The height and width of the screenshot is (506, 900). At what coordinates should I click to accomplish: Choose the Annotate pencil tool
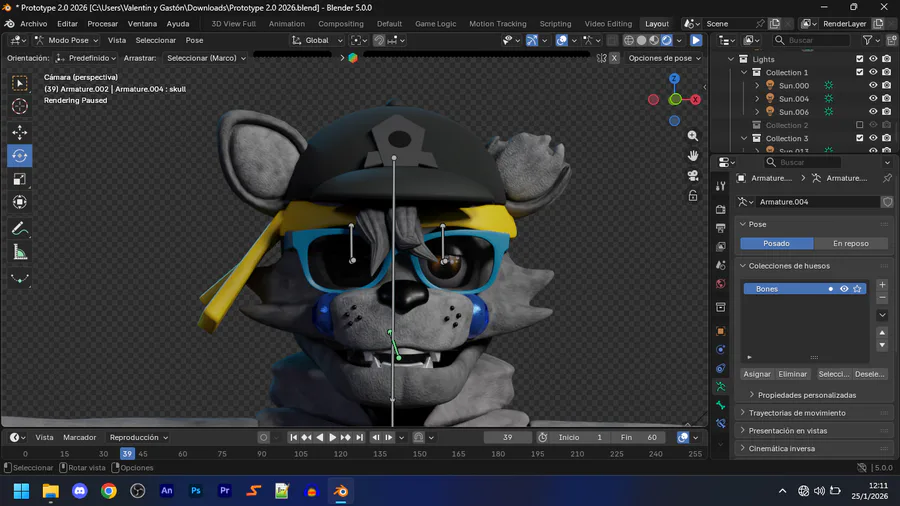pyautogui.click(x=20, y=229)
